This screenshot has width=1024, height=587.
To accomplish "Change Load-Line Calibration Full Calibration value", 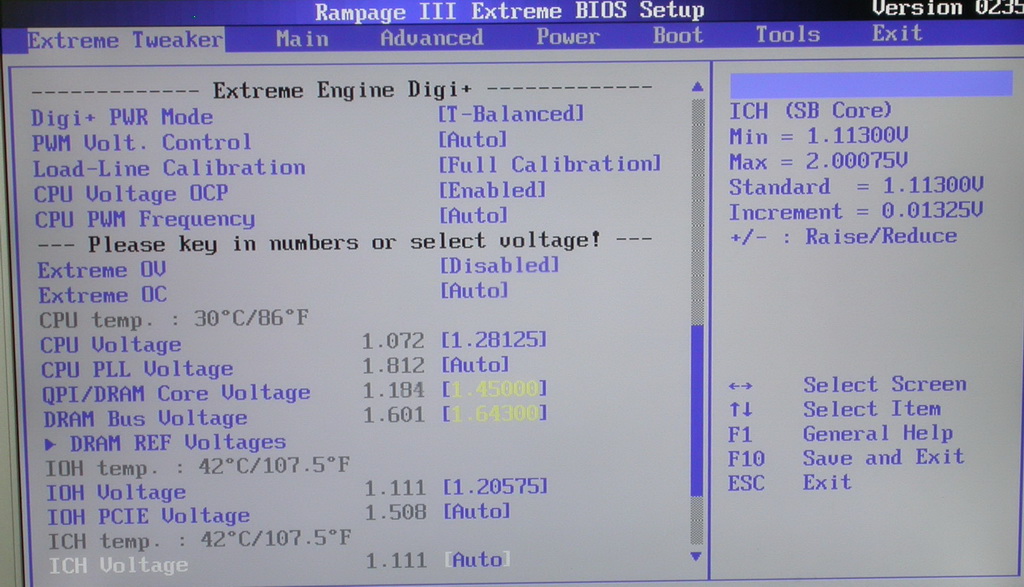I will [x=550, y=164].
